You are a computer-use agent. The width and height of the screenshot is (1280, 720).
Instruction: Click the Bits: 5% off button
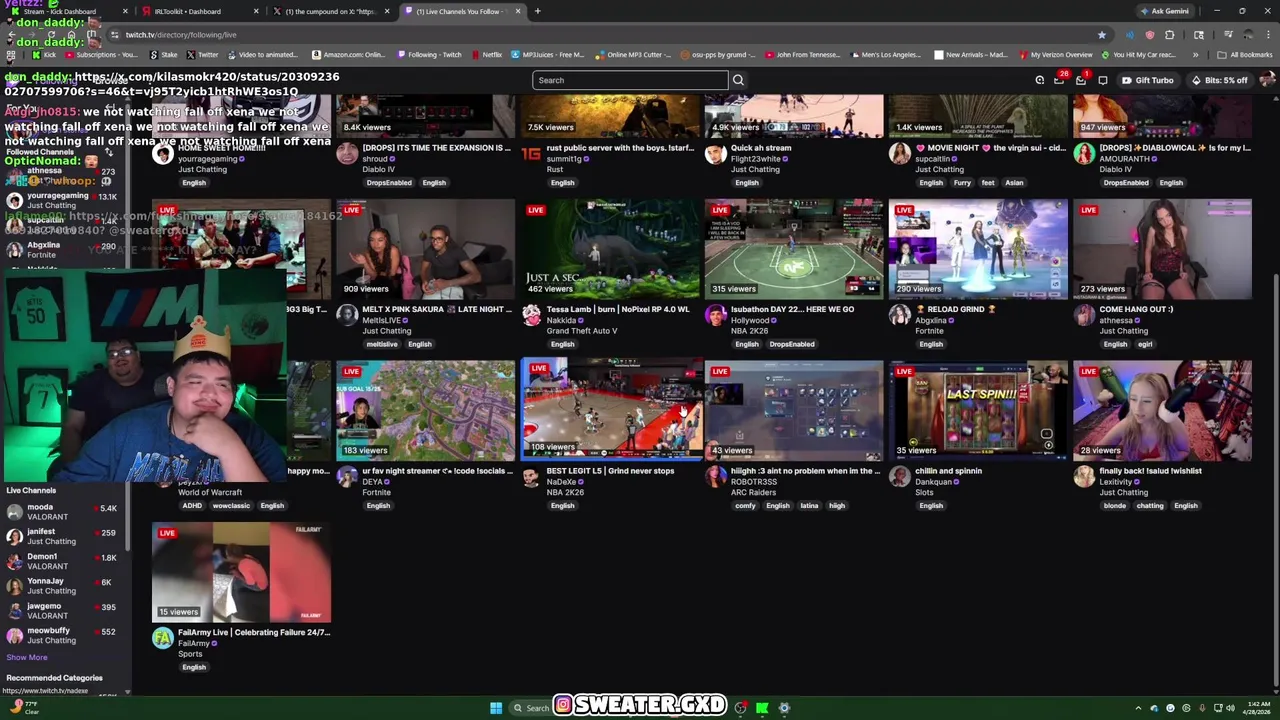[1219, 80]
